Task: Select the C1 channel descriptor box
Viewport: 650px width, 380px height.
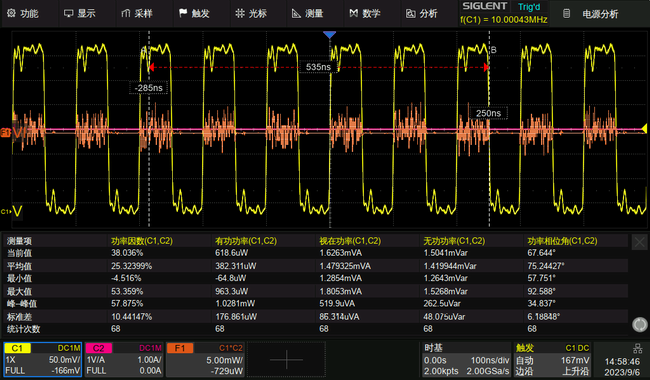Action: [x=43, y=359]
